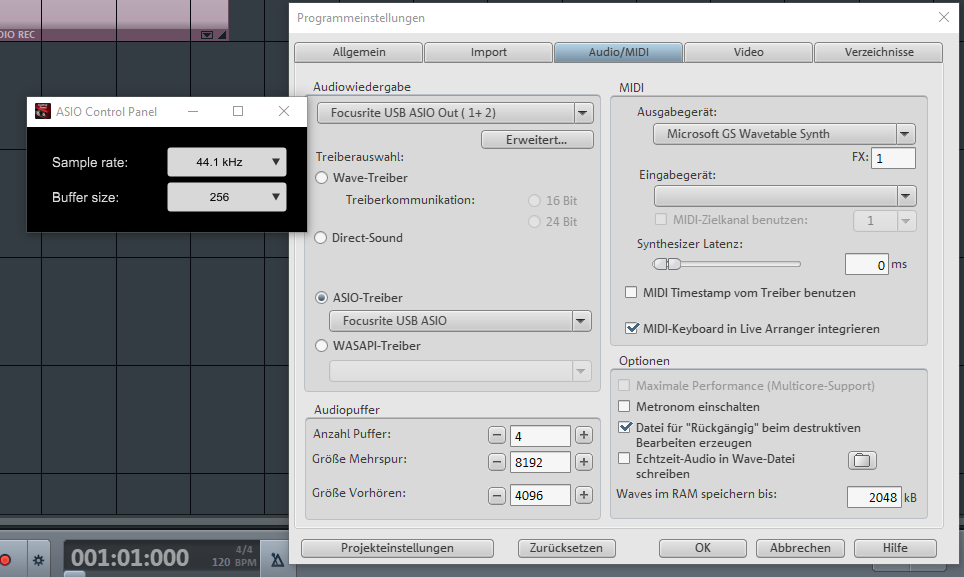Minimize the ASIO Control Panel window
Screen dimensions: 964x577
[x=193, y=111]
